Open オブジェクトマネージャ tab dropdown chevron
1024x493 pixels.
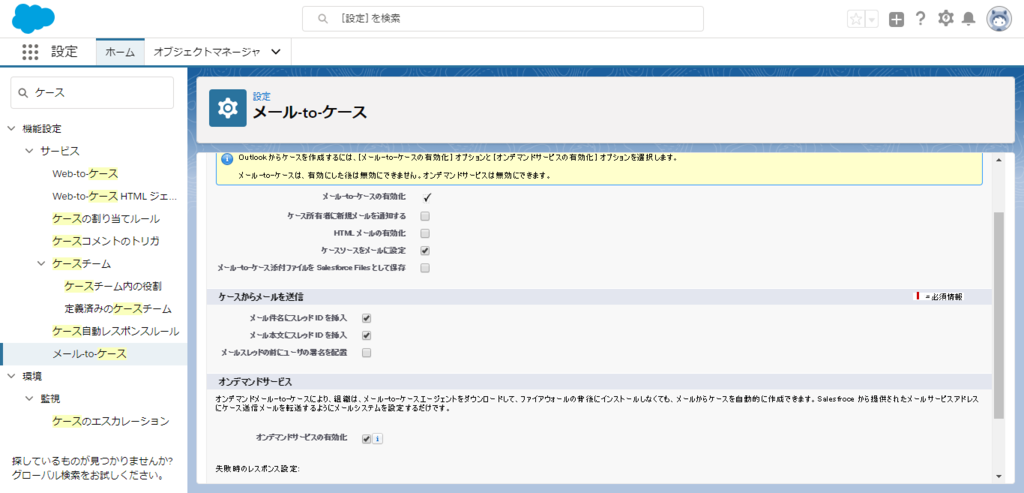276,52
